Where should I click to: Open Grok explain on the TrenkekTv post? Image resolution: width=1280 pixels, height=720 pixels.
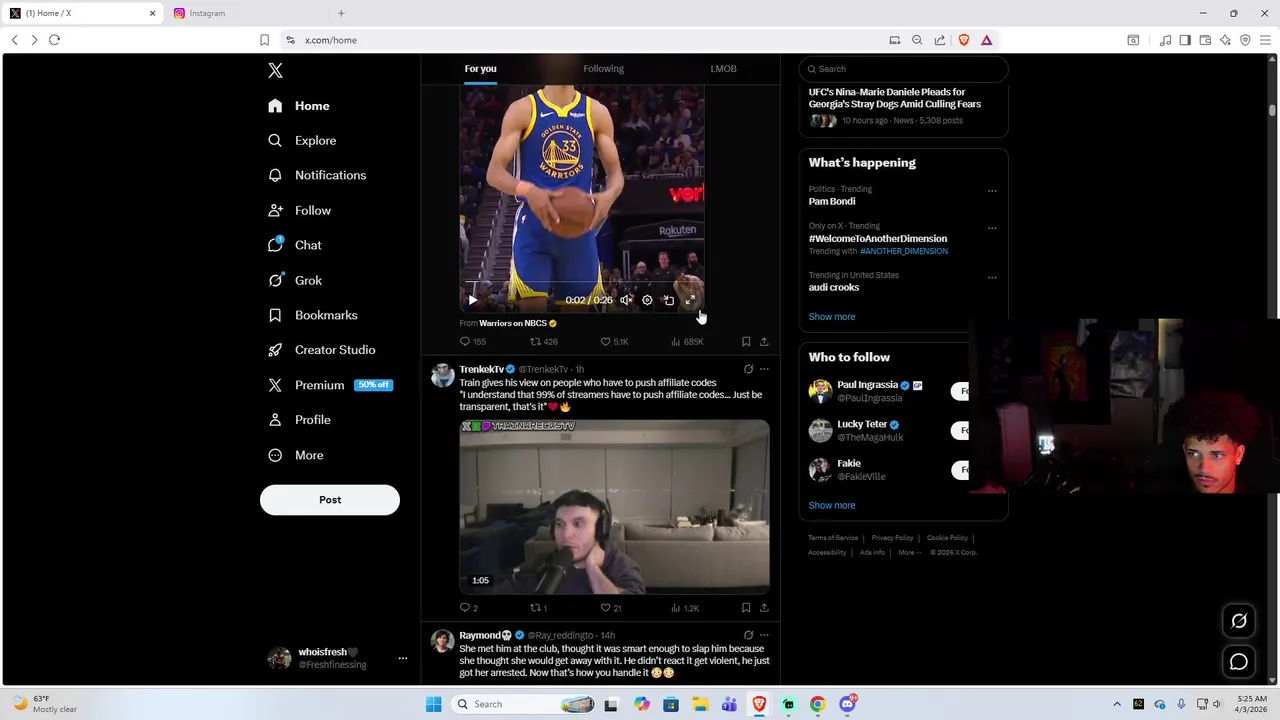pos(748,369)
